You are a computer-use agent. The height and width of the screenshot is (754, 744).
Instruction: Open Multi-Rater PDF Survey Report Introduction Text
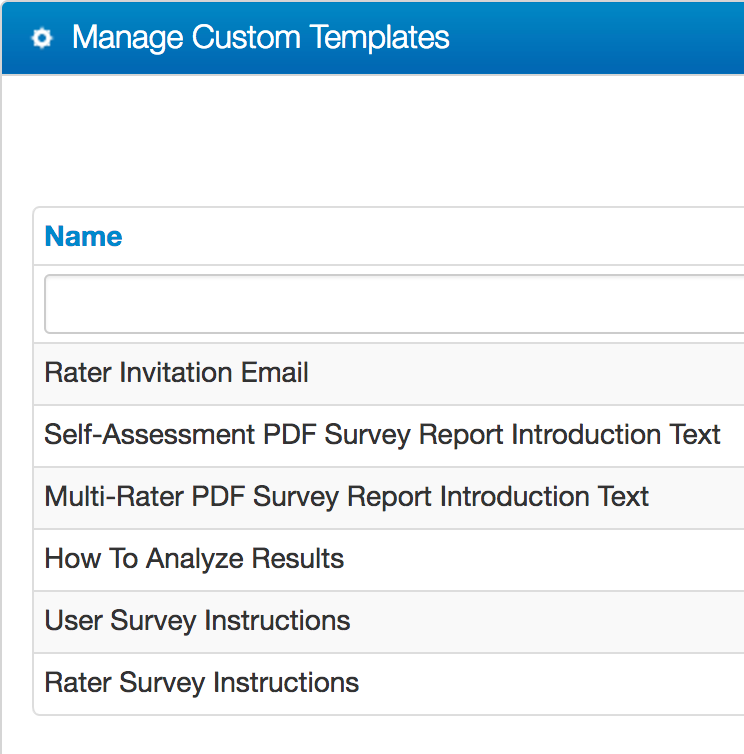(346, 497)
